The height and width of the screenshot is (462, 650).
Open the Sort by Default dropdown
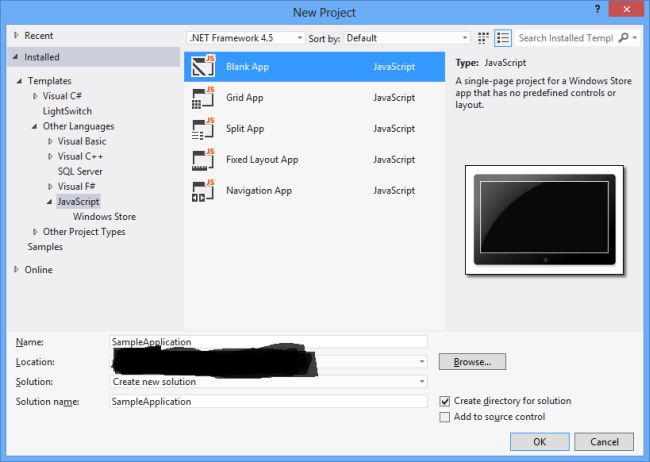[407, 38]
